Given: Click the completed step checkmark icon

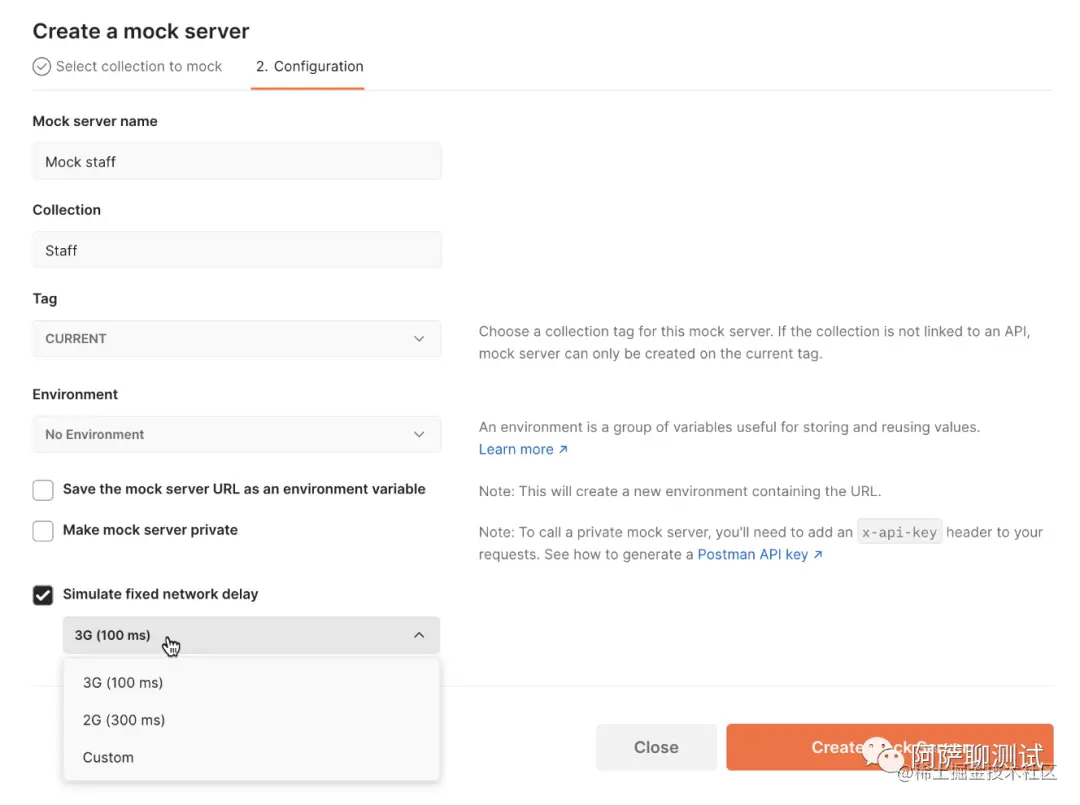Looking at the screenshot, I should click(x=41, y=66).
